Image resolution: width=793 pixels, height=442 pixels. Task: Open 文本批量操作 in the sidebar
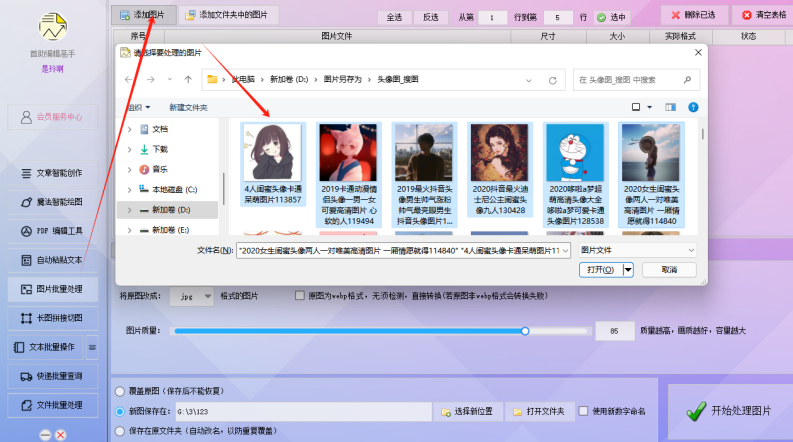46,347
